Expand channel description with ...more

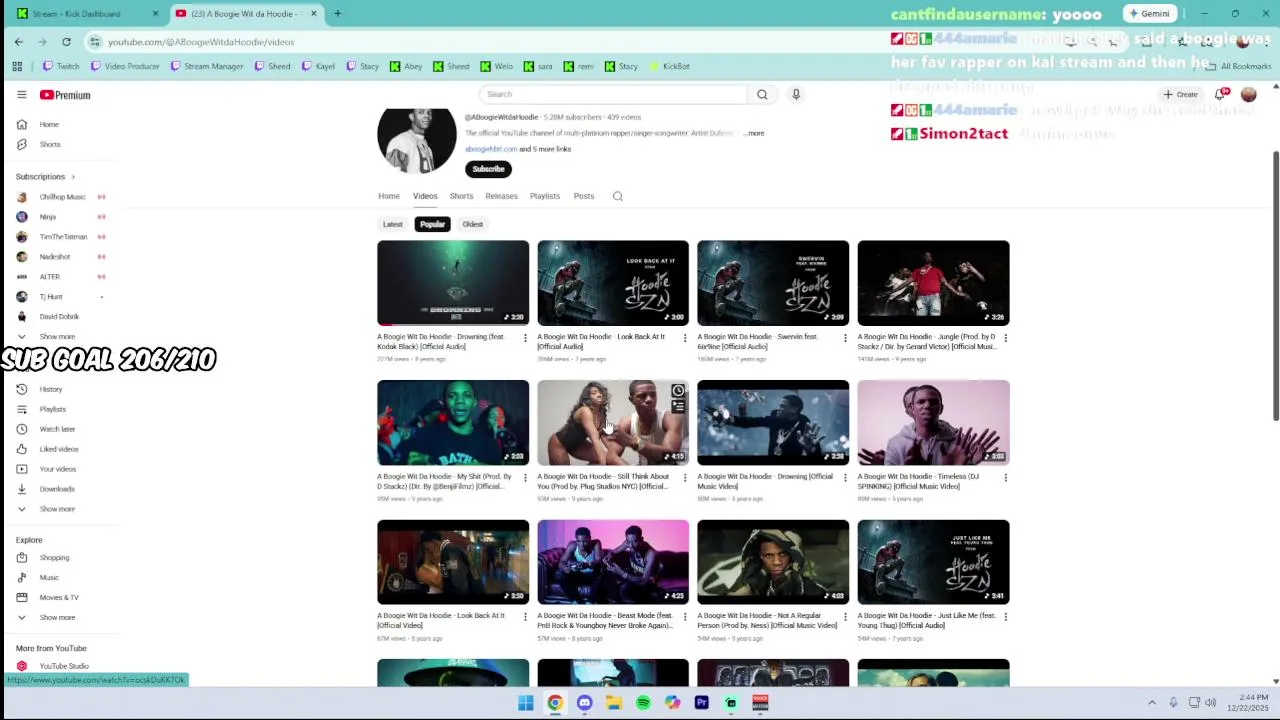754,133
